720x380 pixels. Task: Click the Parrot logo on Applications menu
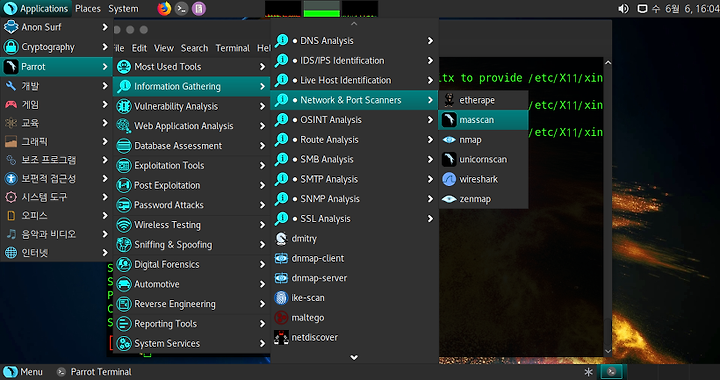click(x=10, y=9)
